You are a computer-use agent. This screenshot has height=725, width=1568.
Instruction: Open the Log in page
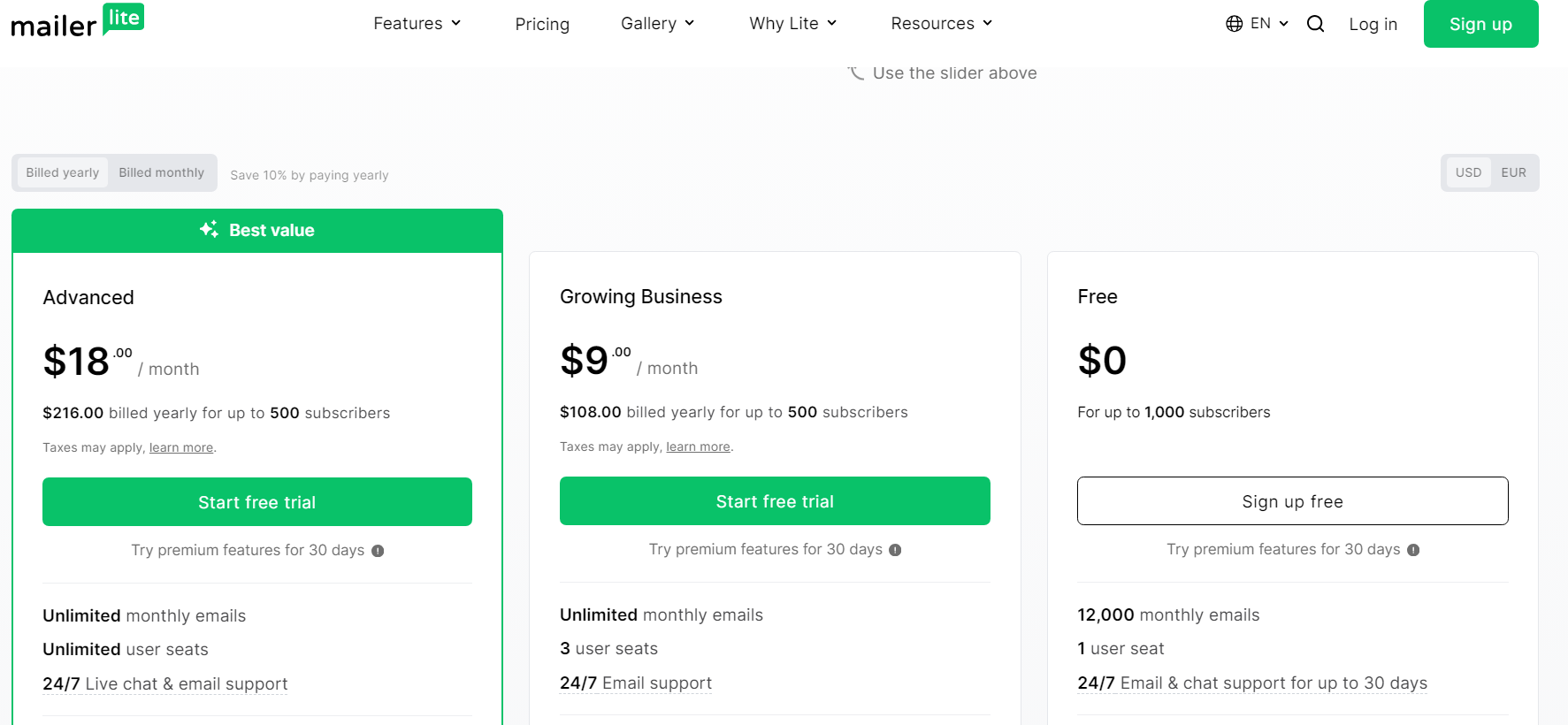coord(1373,24)
